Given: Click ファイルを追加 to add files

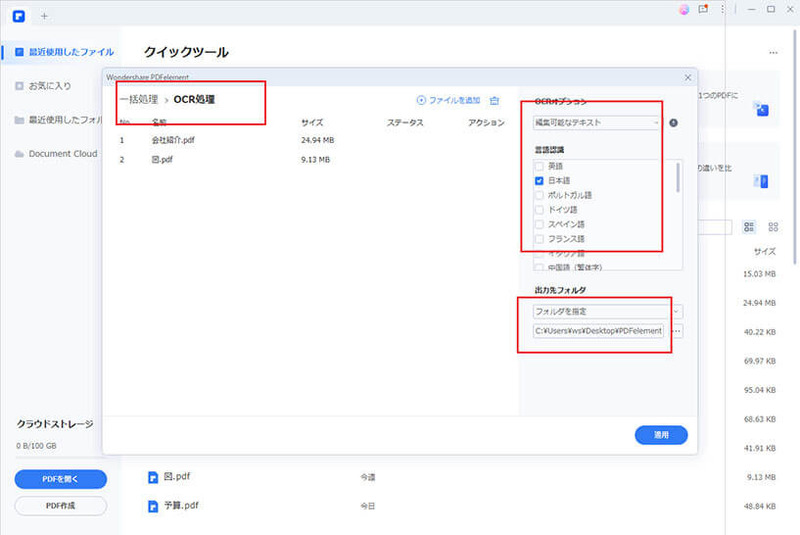Looking at the screenshot, I should pyautogui.click(x=448, y=100).
